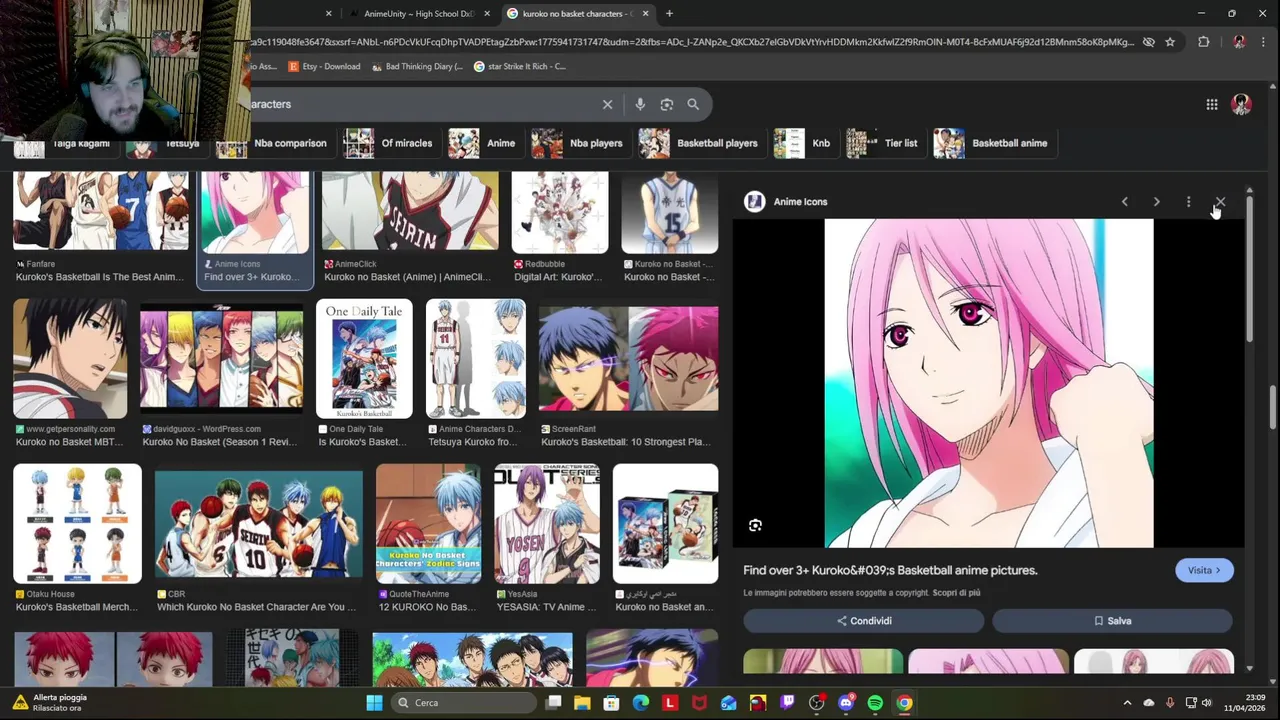1280x720 pixels.
Task: Click the Visita button
Action: point(1204,570)
